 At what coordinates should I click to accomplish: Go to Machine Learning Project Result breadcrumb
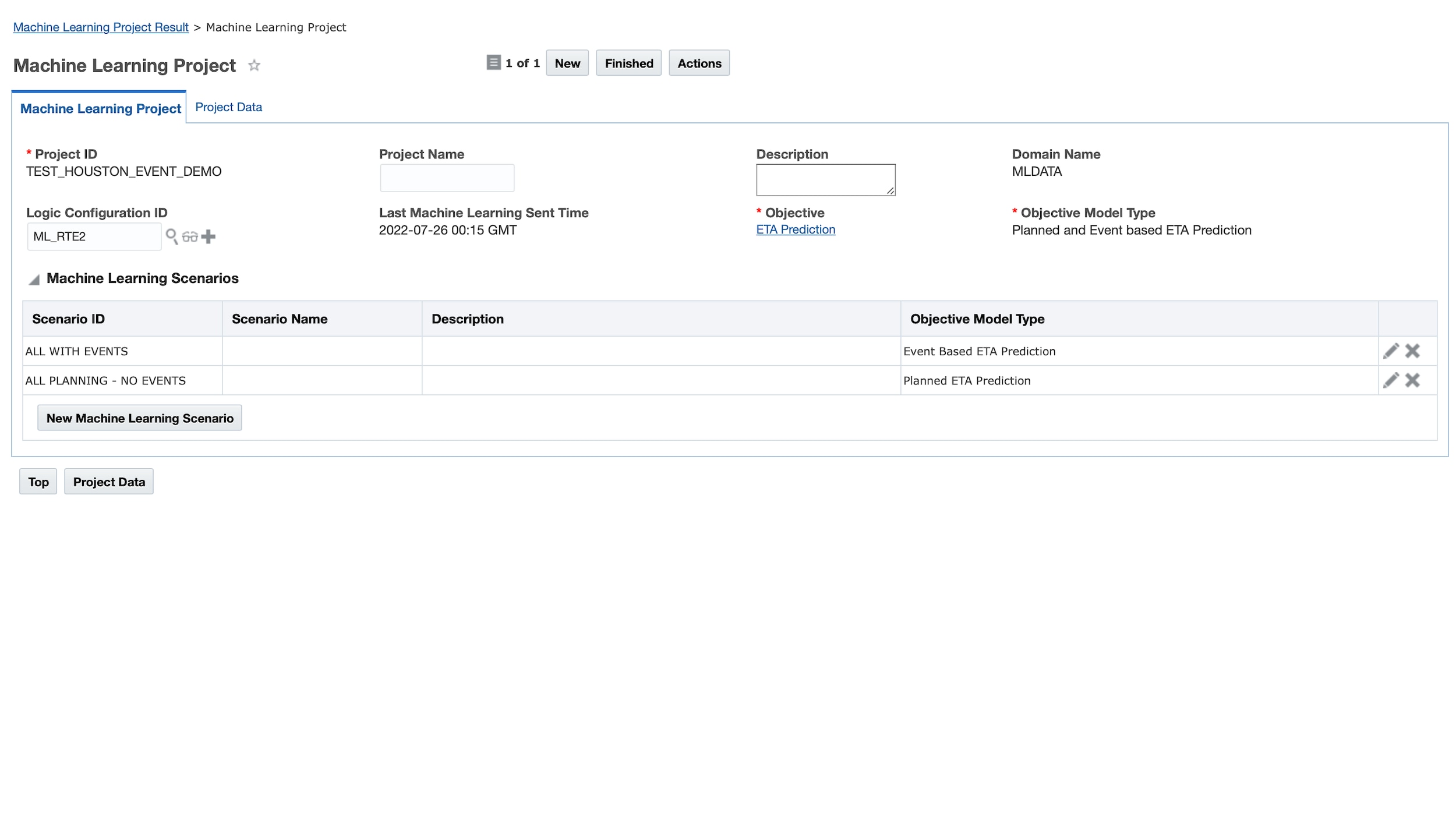click(x=101, y=27)
